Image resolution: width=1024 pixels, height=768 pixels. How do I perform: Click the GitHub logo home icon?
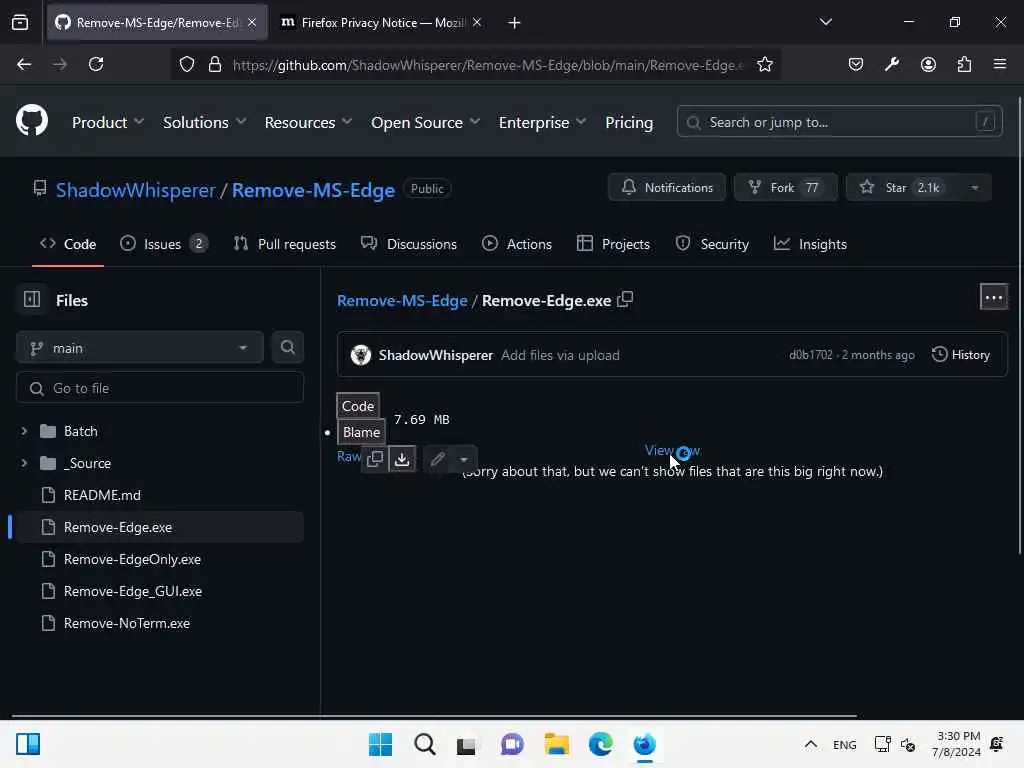tap(31, 121)
